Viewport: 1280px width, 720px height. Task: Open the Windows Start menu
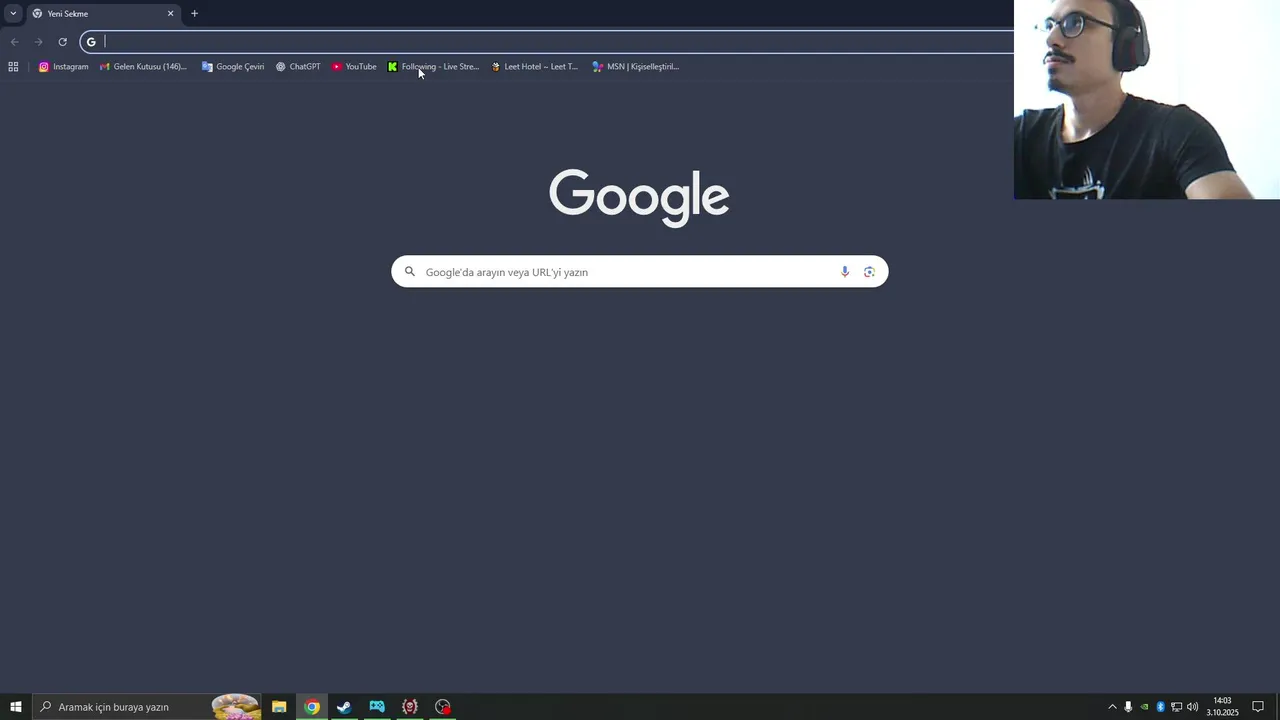click(16, 707)
